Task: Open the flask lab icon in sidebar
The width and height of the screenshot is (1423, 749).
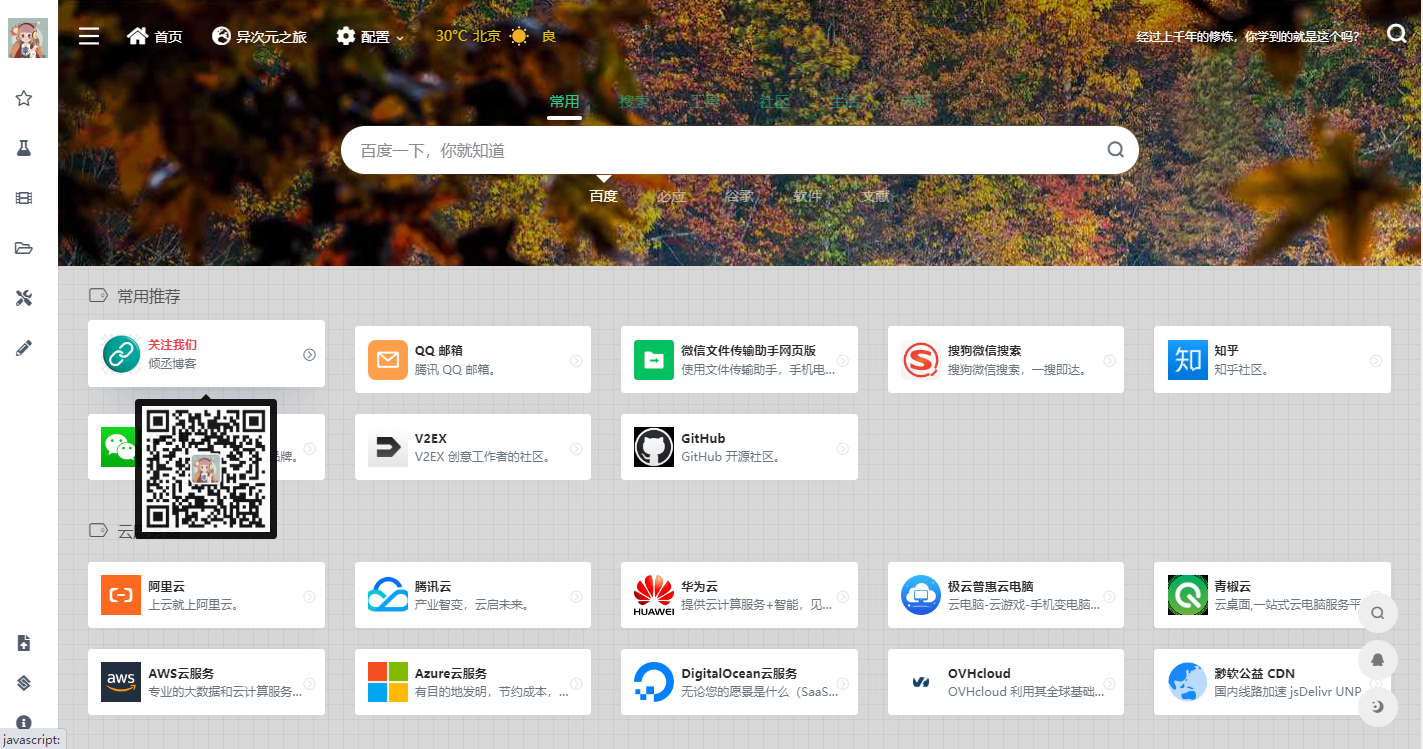Action: coord(24,148)
